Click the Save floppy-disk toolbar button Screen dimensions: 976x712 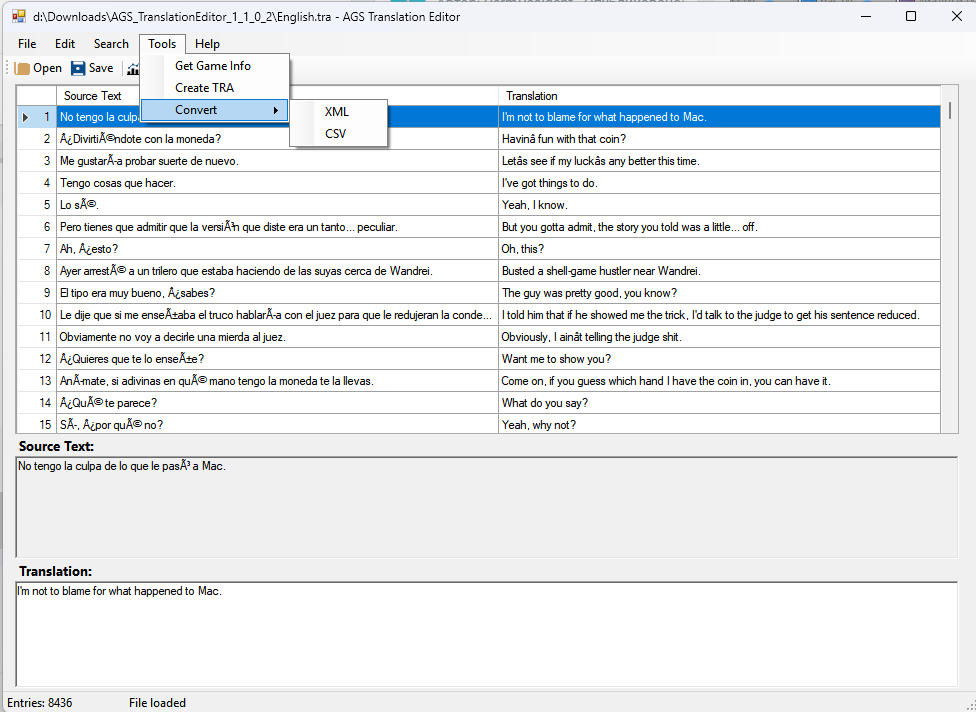click(x=92, y=68)
